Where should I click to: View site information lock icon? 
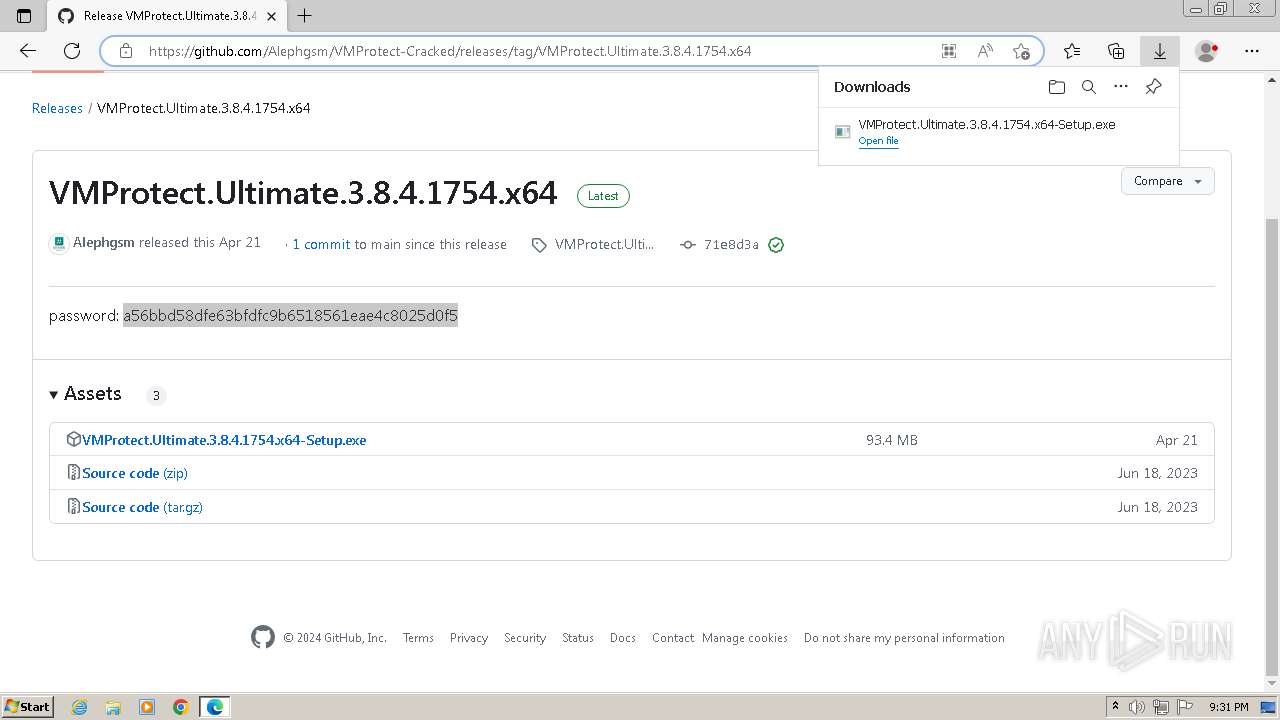pos(125,51)
